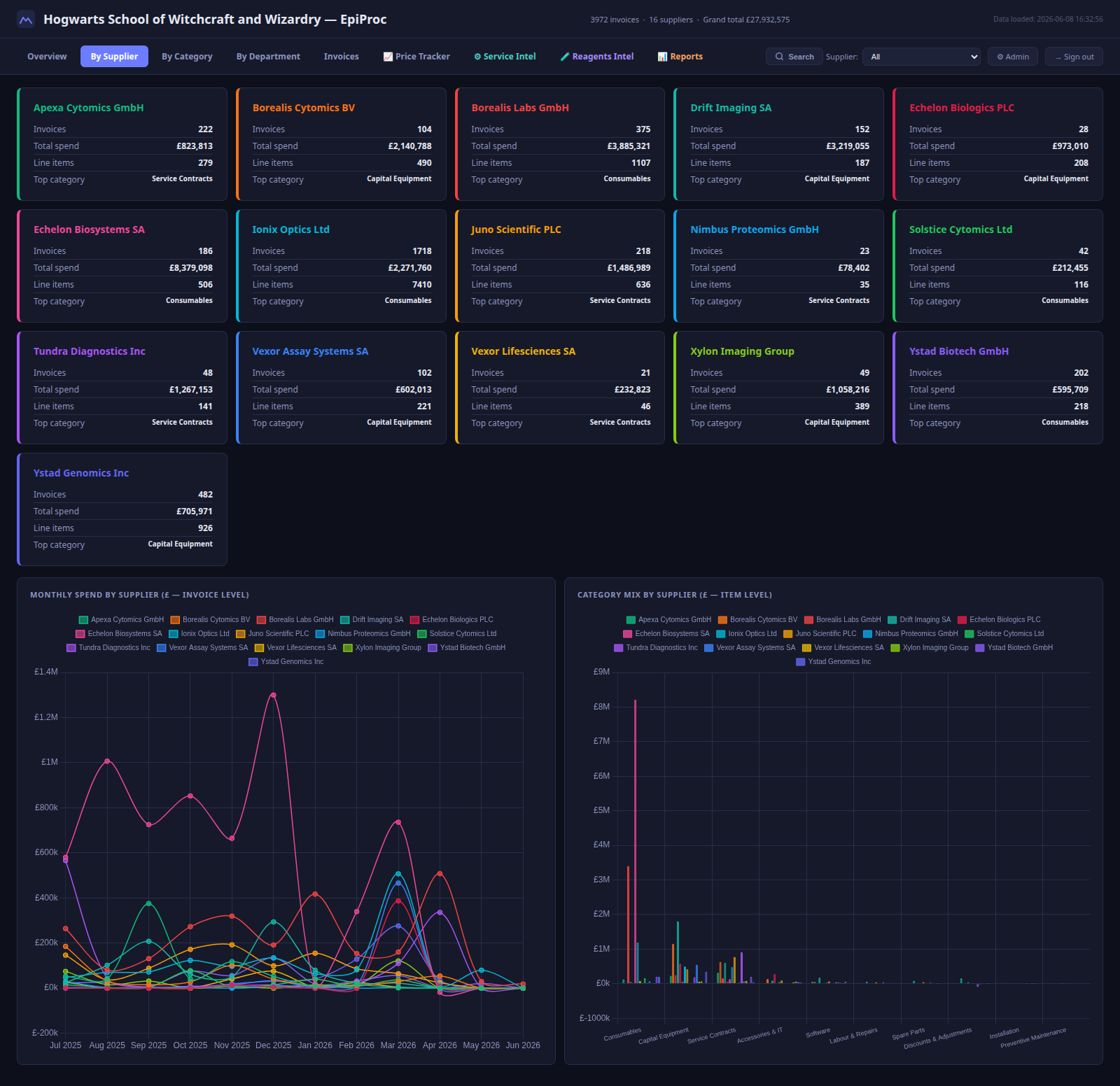1120x1086 pixels.
Task: Click Echelon Biosystems total spend £8,379,098
Action: click(191, 268)
